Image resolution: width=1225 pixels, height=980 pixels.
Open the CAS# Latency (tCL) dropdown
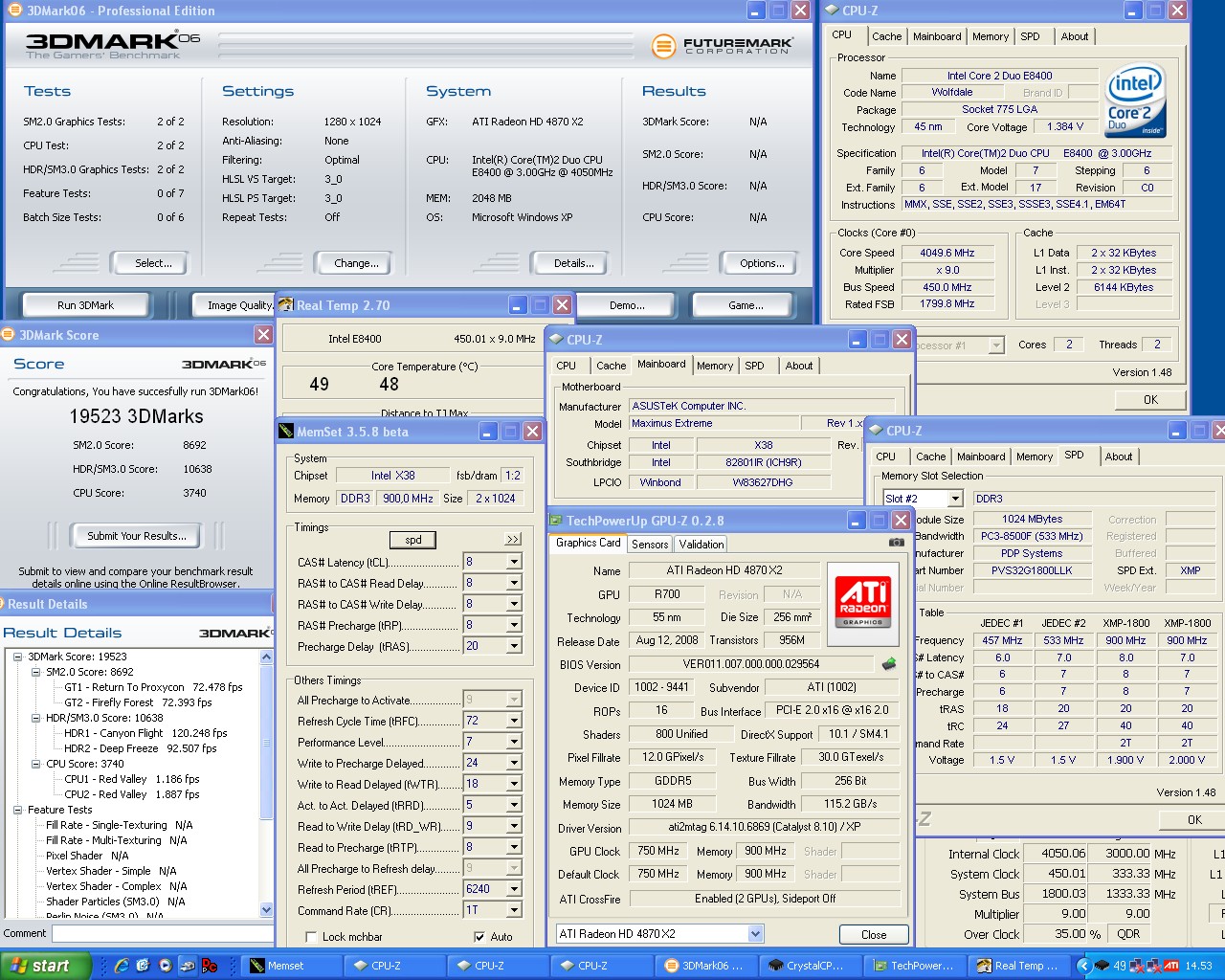[514, 562]
